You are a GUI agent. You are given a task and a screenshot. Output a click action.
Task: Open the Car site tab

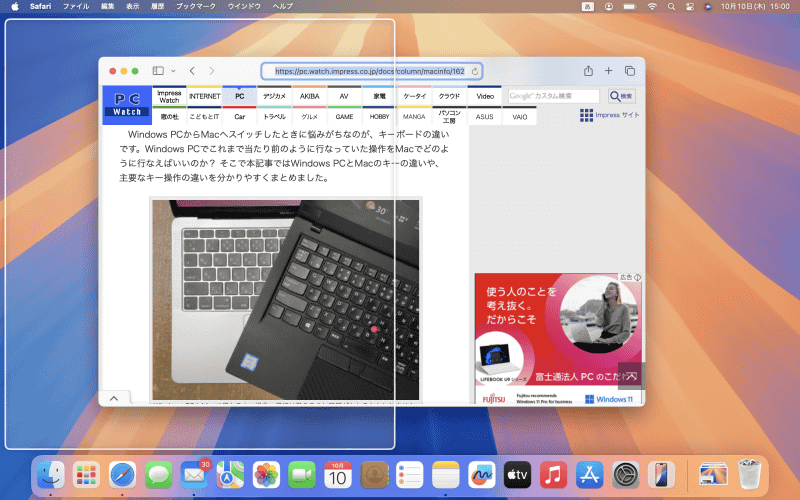[240, 116]
